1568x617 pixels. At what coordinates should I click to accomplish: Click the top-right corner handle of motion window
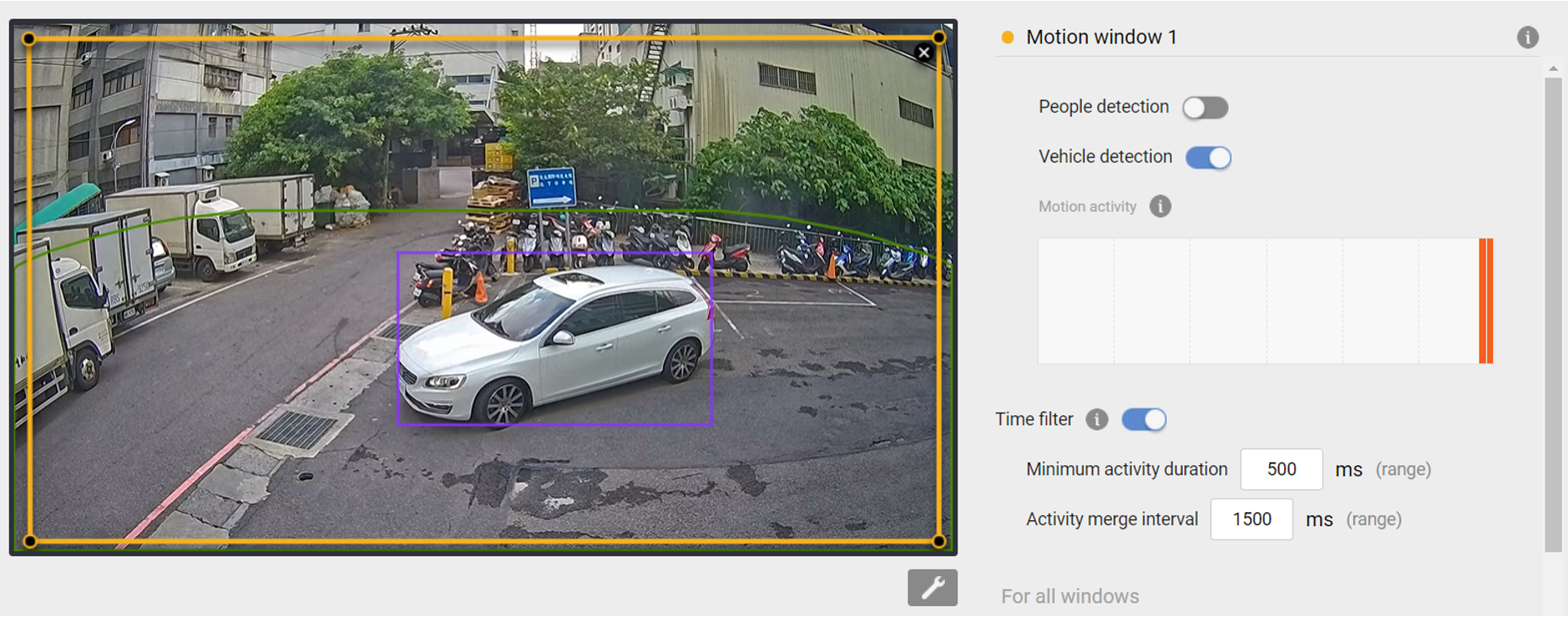(939, 38)
